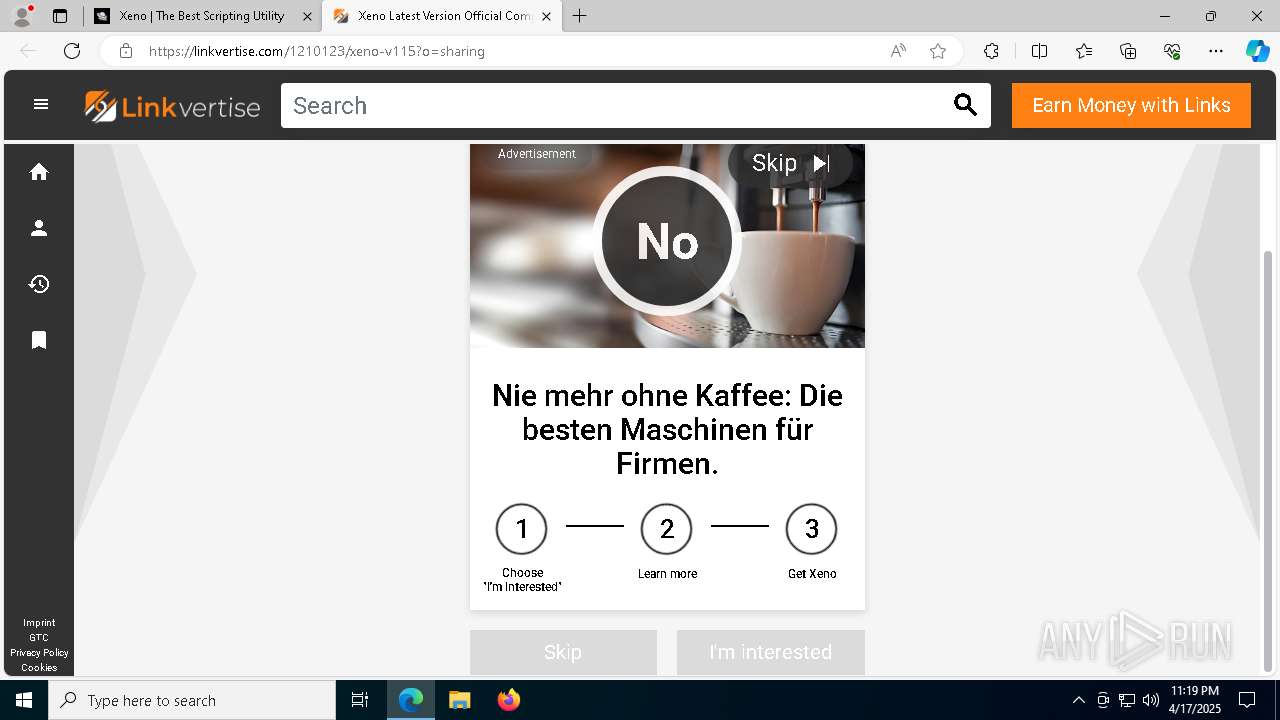Open the Cookies link

[39, 668]
